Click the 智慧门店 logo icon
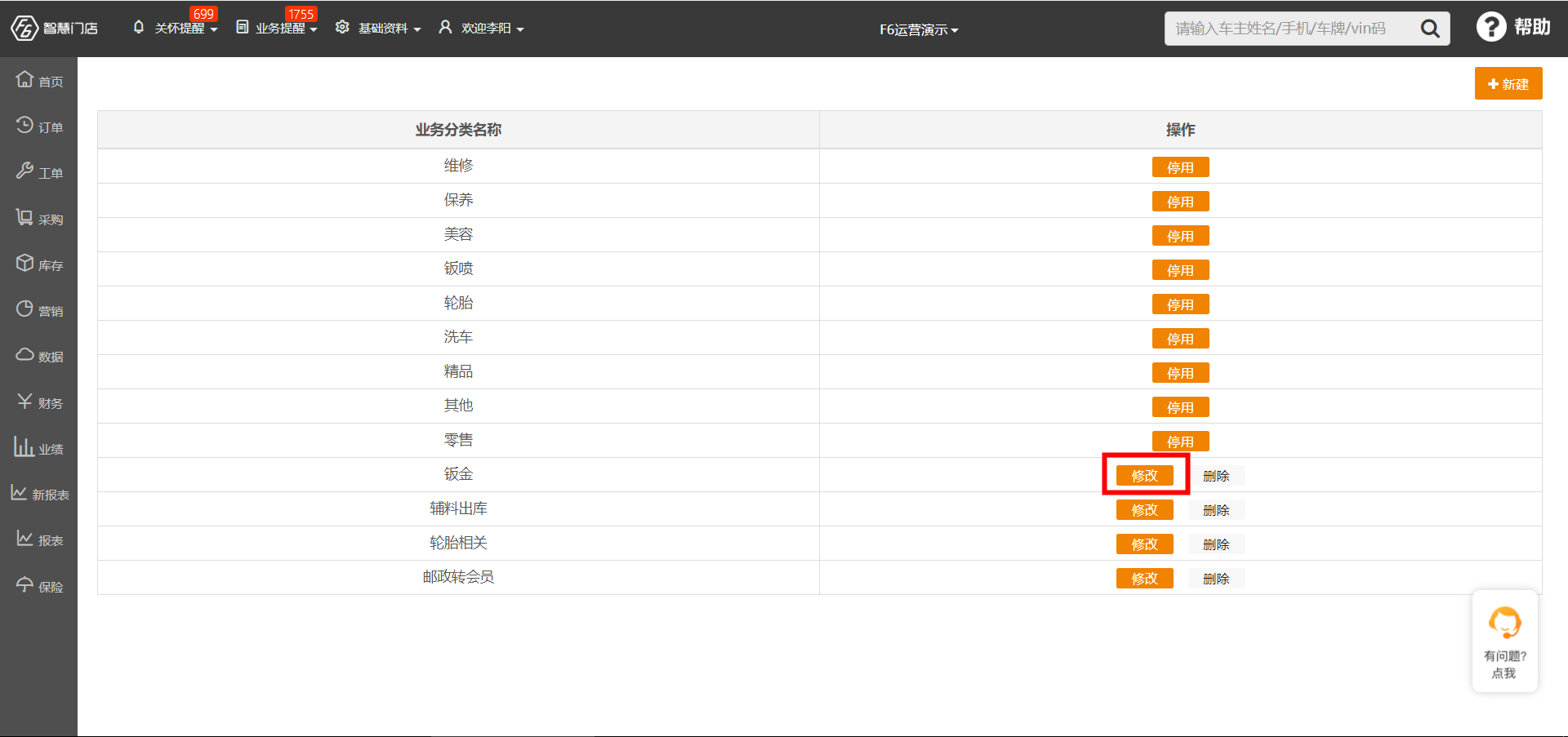The image size is (1568, 737). pos(24,28)
